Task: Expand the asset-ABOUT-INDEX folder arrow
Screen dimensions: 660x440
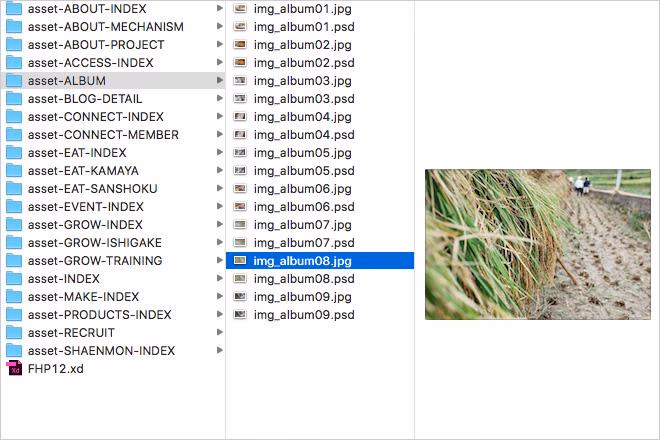Action: [219, 8]
